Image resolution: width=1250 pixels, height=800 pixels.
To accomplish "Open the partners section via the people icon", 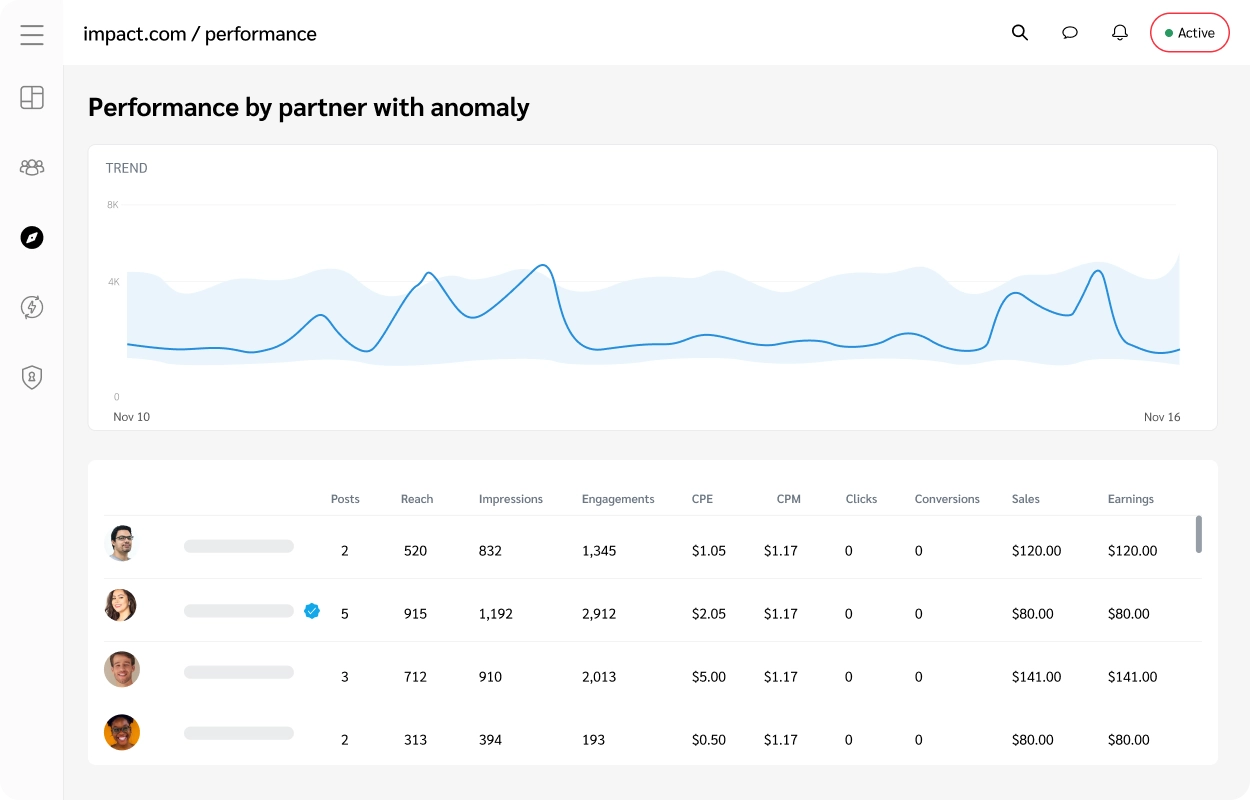I will pyautogui.click(x=31, y=167).
